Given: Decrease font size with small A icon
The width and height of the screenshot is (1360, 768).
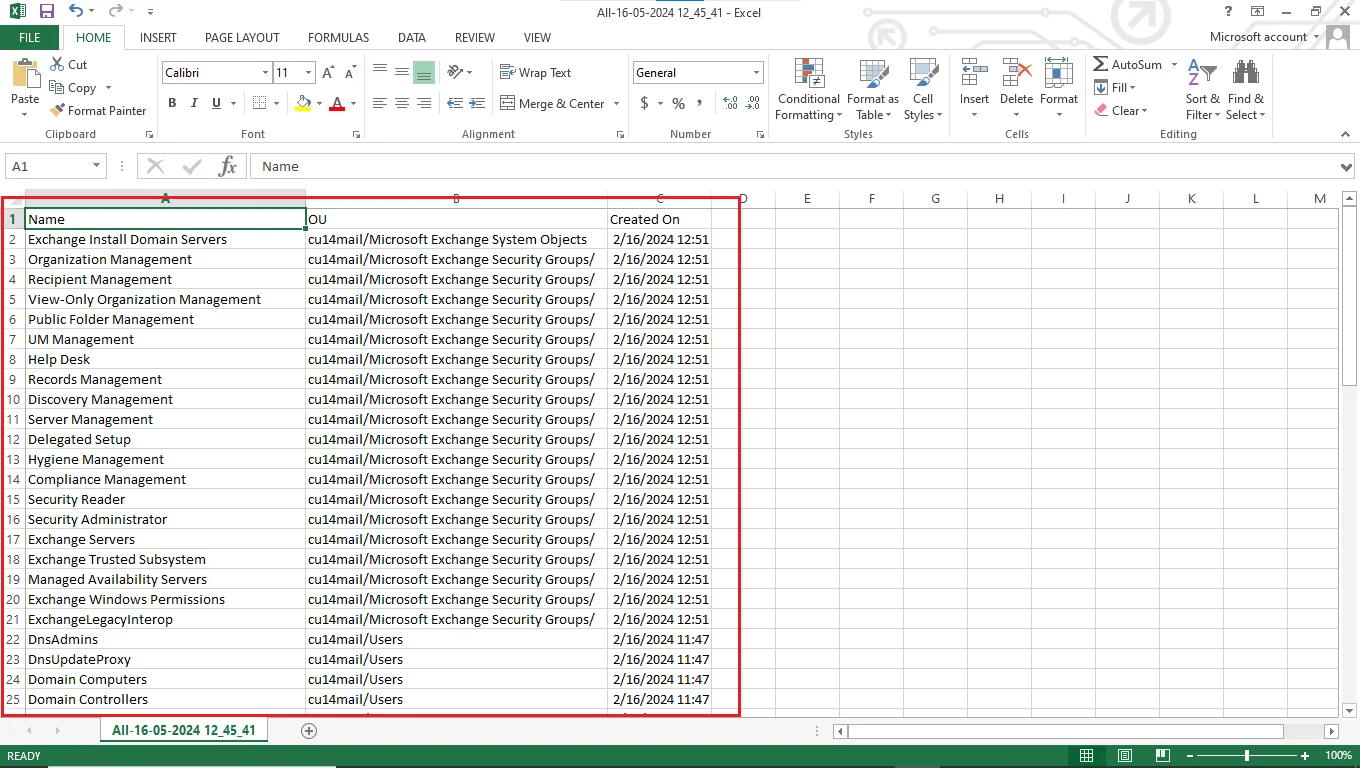Looking at the screenshot, I should [350, 73].
